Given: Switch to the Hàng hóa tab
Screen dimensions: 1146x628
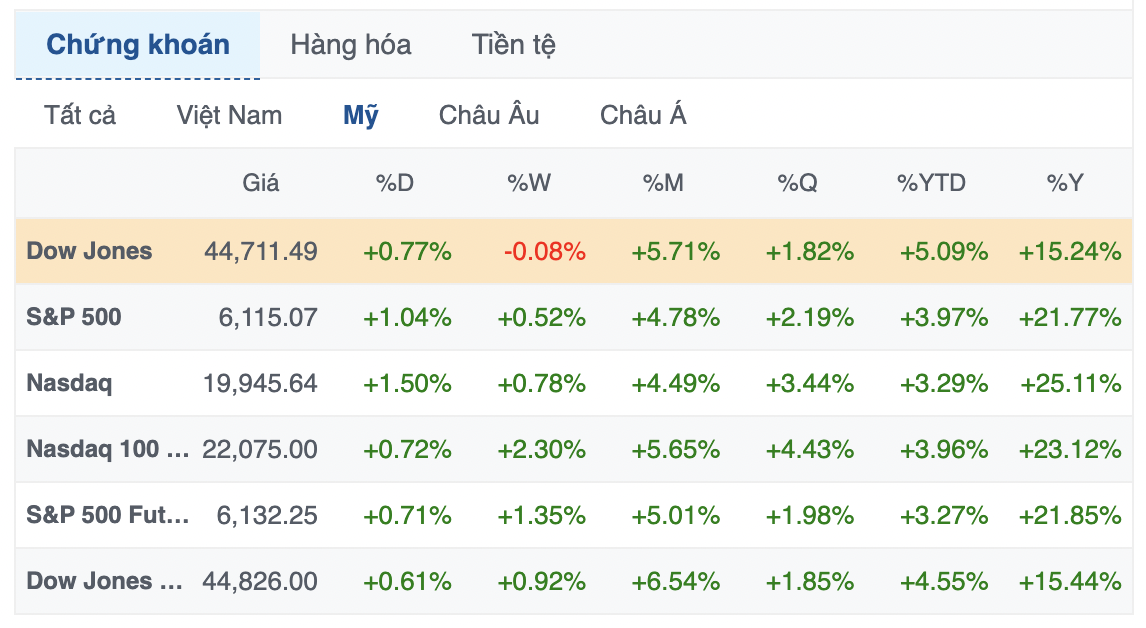Looking at the screenshot, I should click(x=350, y=45).
